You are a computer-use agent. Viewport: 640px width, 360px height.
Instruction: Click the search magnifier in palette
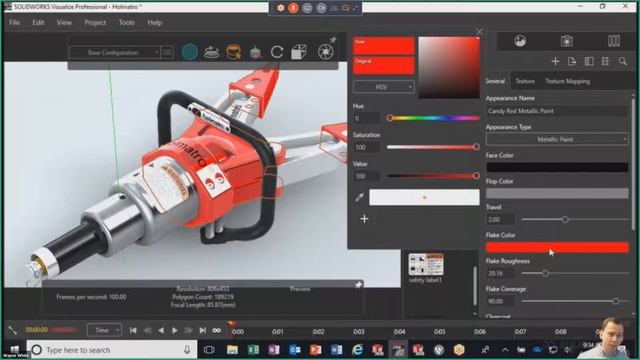click(x=622, y=62)
